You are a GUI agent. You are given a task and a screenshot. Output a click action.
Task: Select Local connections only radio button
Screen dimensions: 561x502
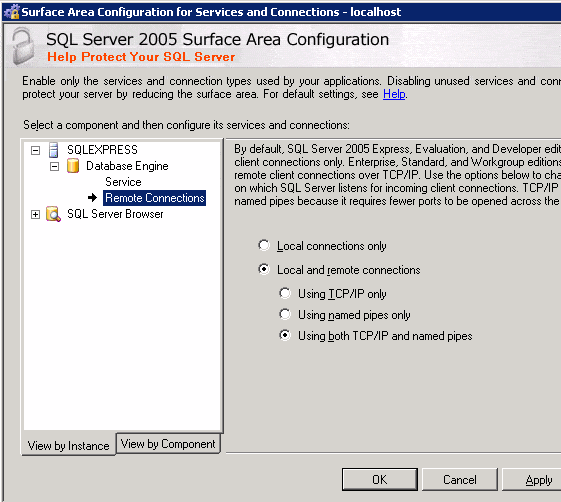tap(264, 245)
